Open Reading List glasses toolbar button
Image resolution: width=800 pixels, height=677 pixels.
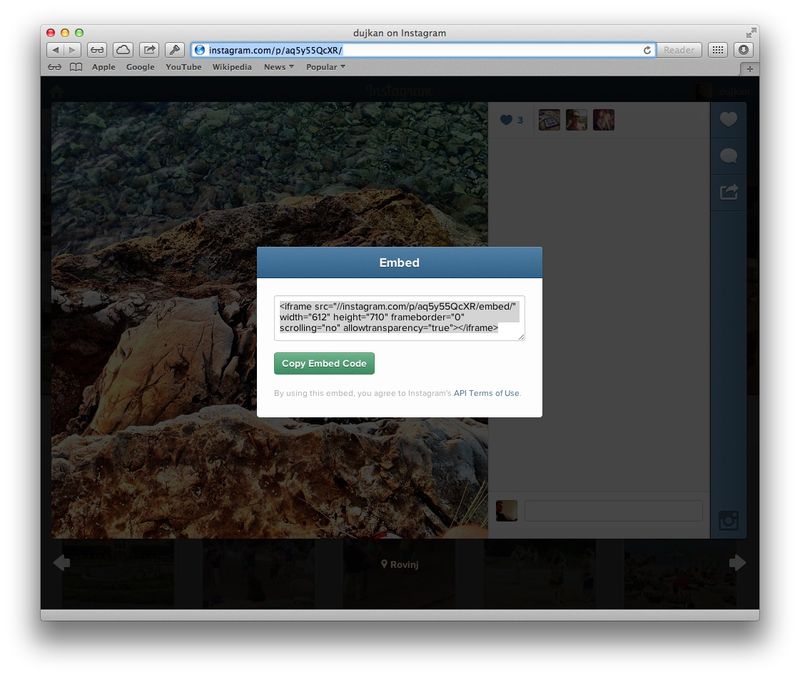tap(97, 50)
